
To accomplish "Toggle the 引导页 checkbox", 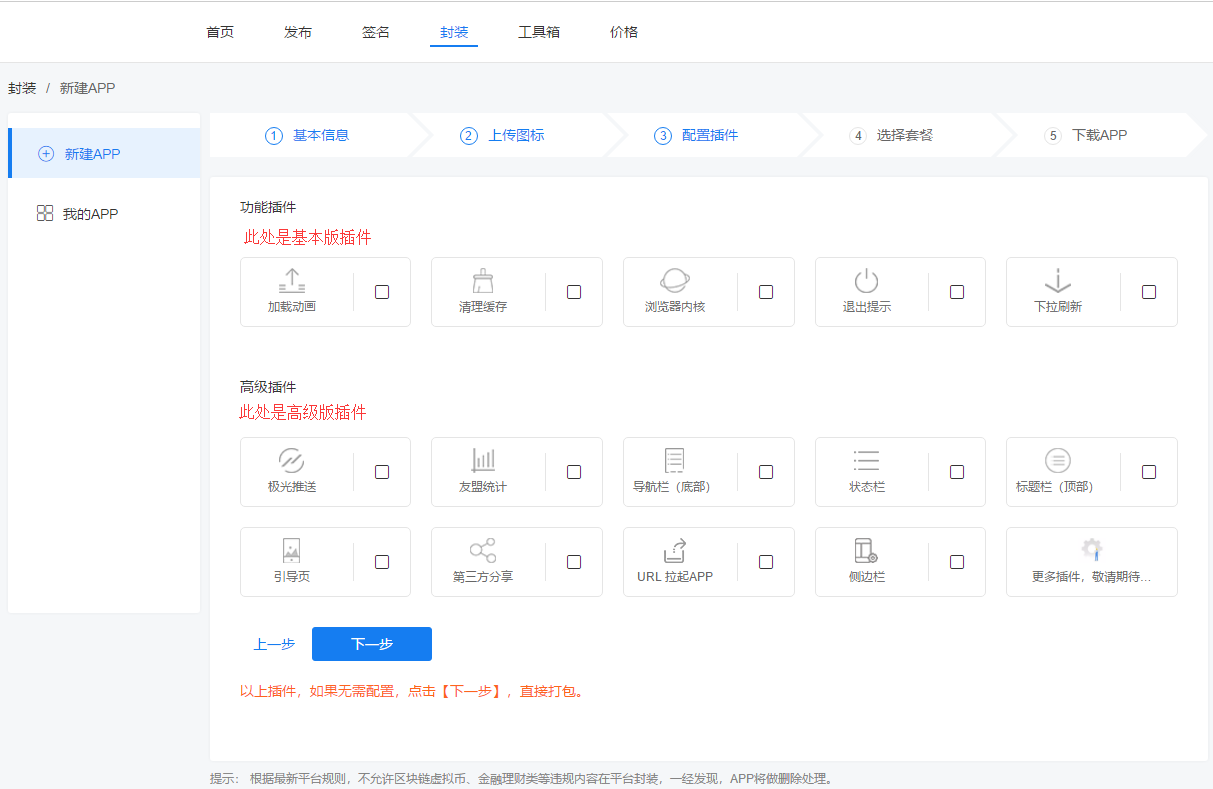I will (x=382, y=562).
